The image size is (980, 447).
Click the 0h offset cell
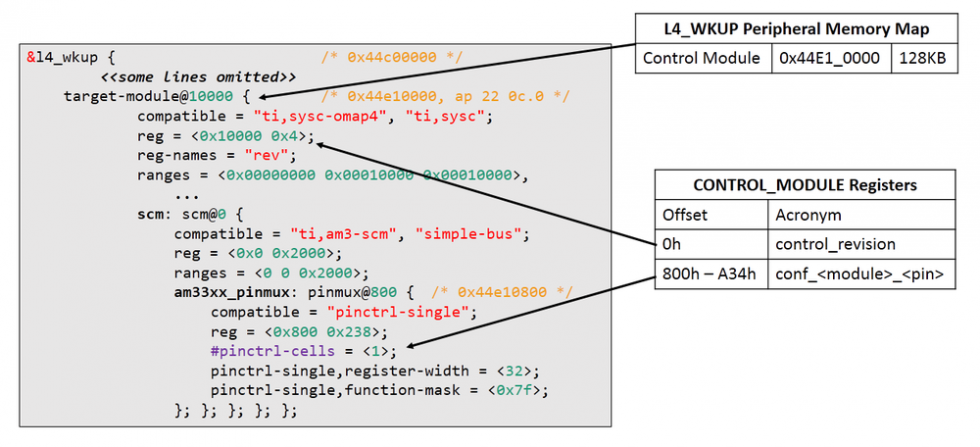click(671, 244)
